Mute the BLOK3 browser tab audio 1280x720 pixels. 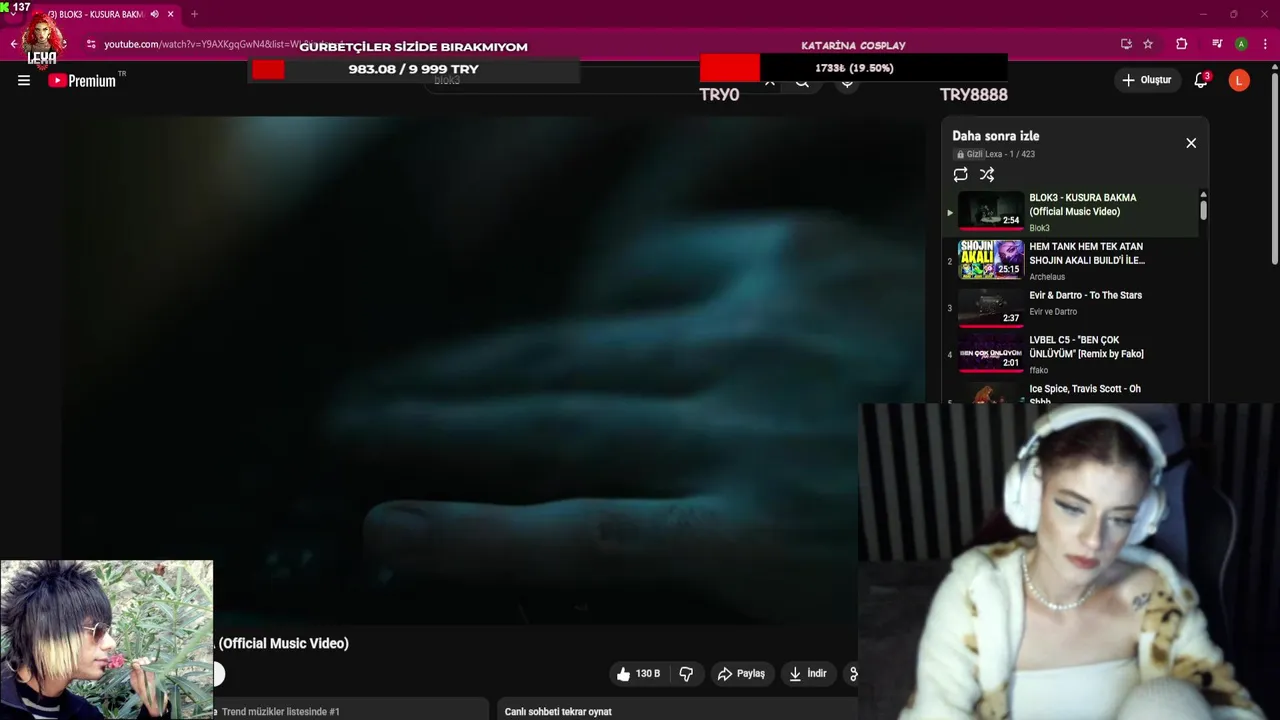click(x=154, y=14)
